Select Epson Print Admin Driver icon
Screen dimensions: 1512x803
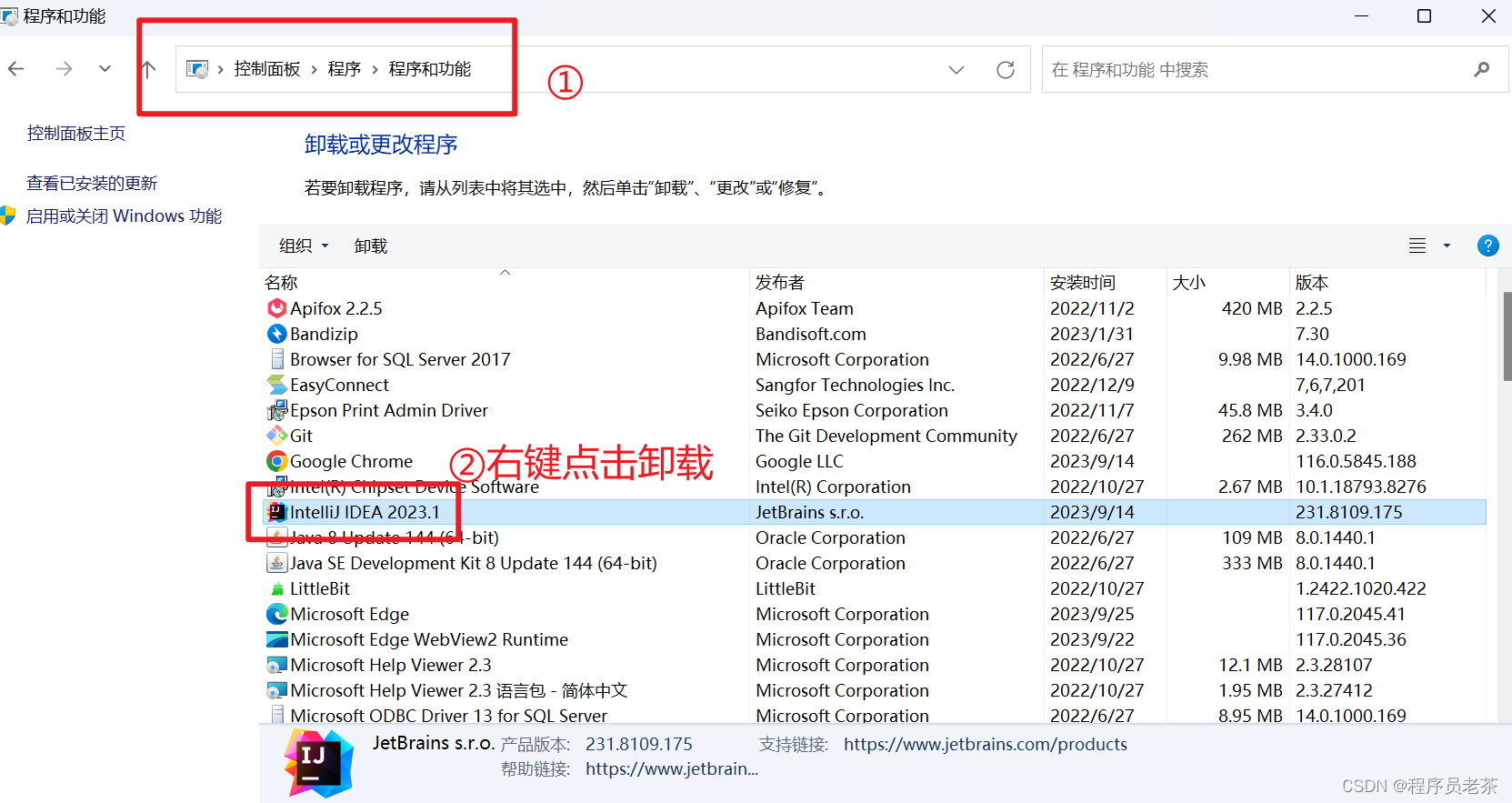click(277, 410)
